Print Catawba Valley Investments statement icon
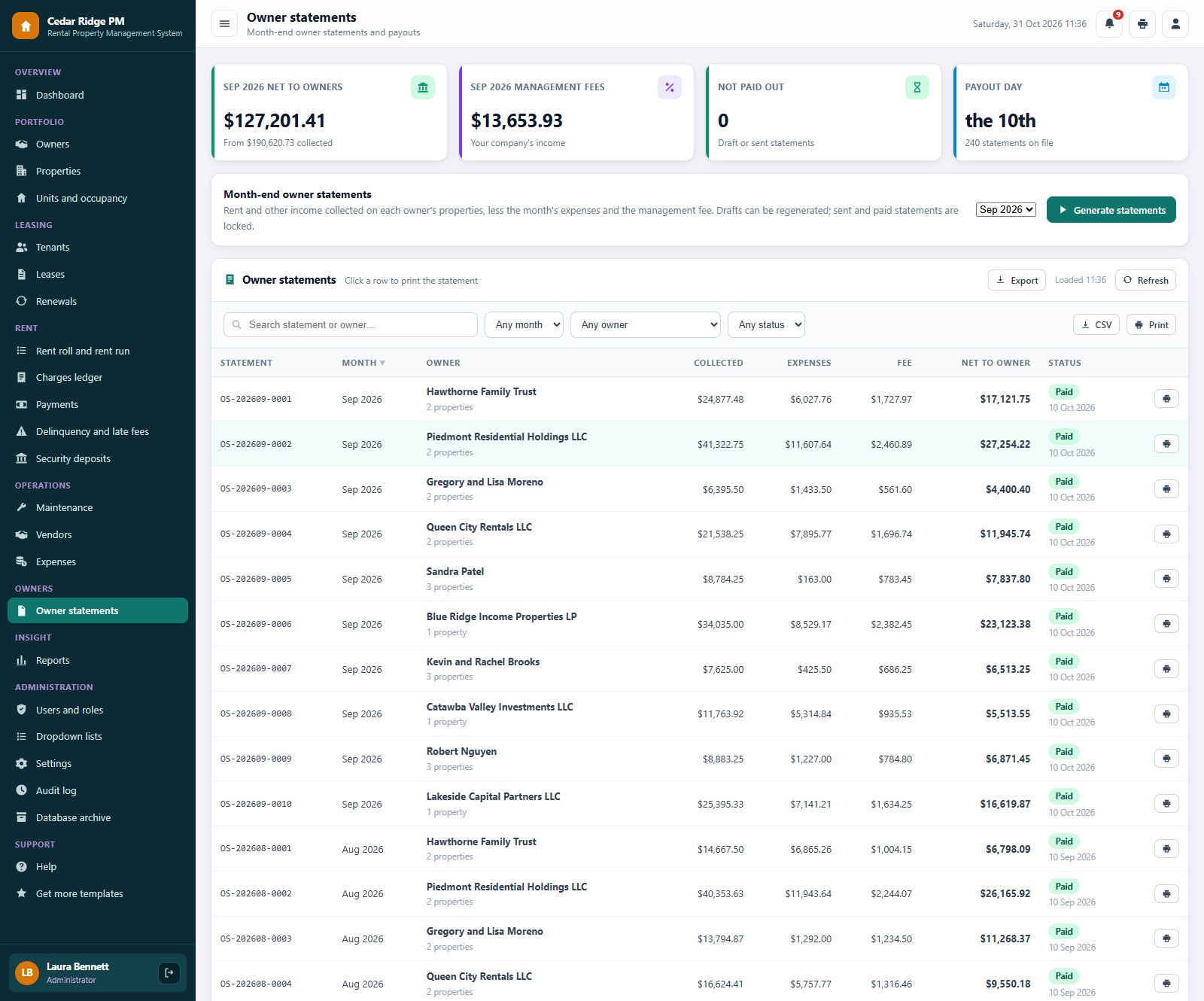The image size is (1204, 1001). 1166,713
